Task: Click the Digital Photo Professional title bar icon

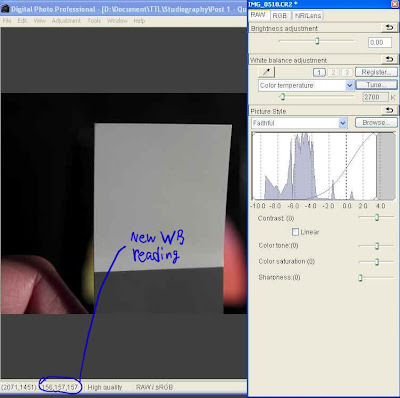Action: click(x=5, y=9)
